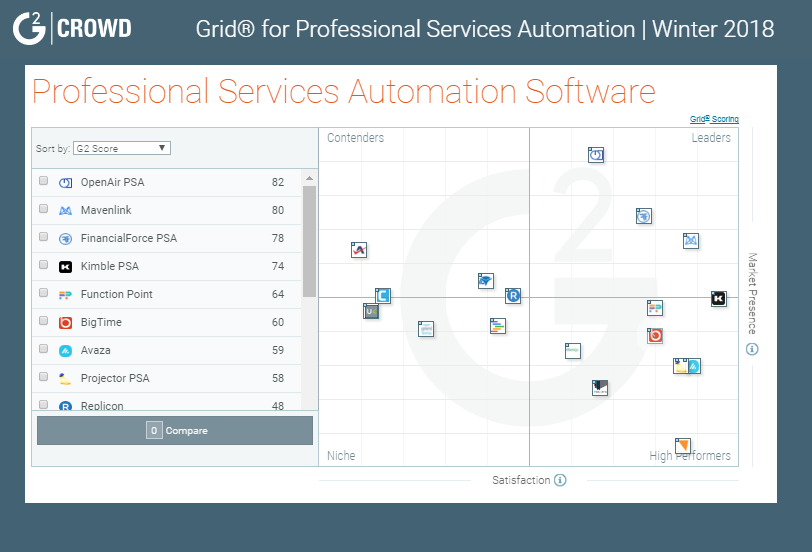Click the Market Presence info icon
Viewport: 812px width, 552px height.
(x=752, y=349)
